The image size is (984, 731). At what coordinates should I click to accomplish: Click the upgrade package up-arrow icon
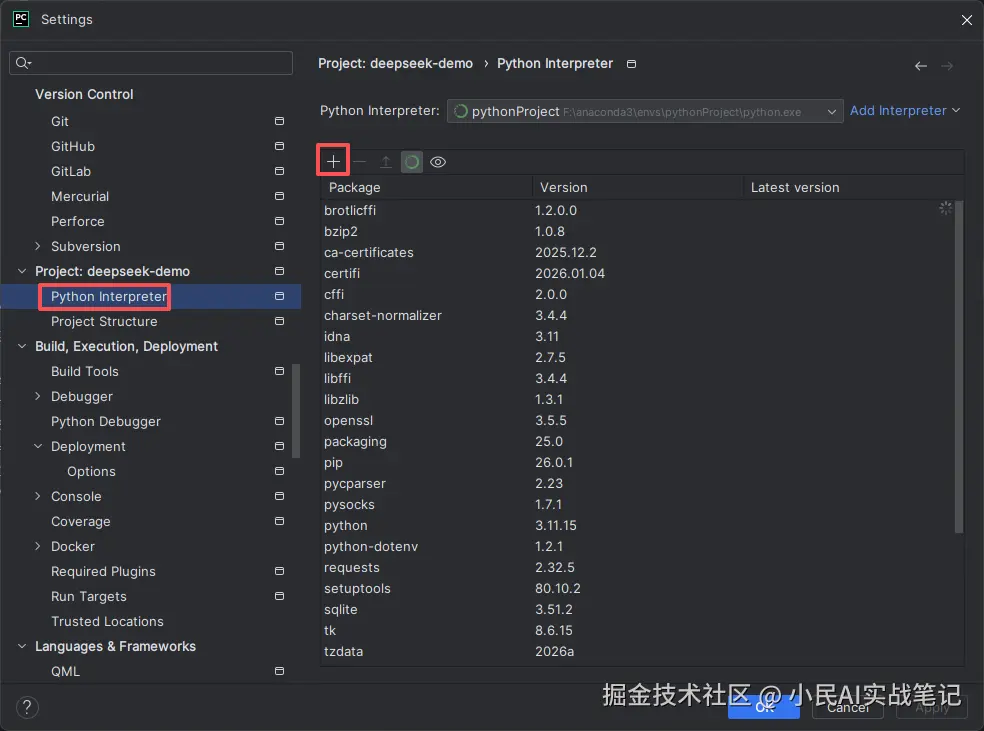(385, 162)
